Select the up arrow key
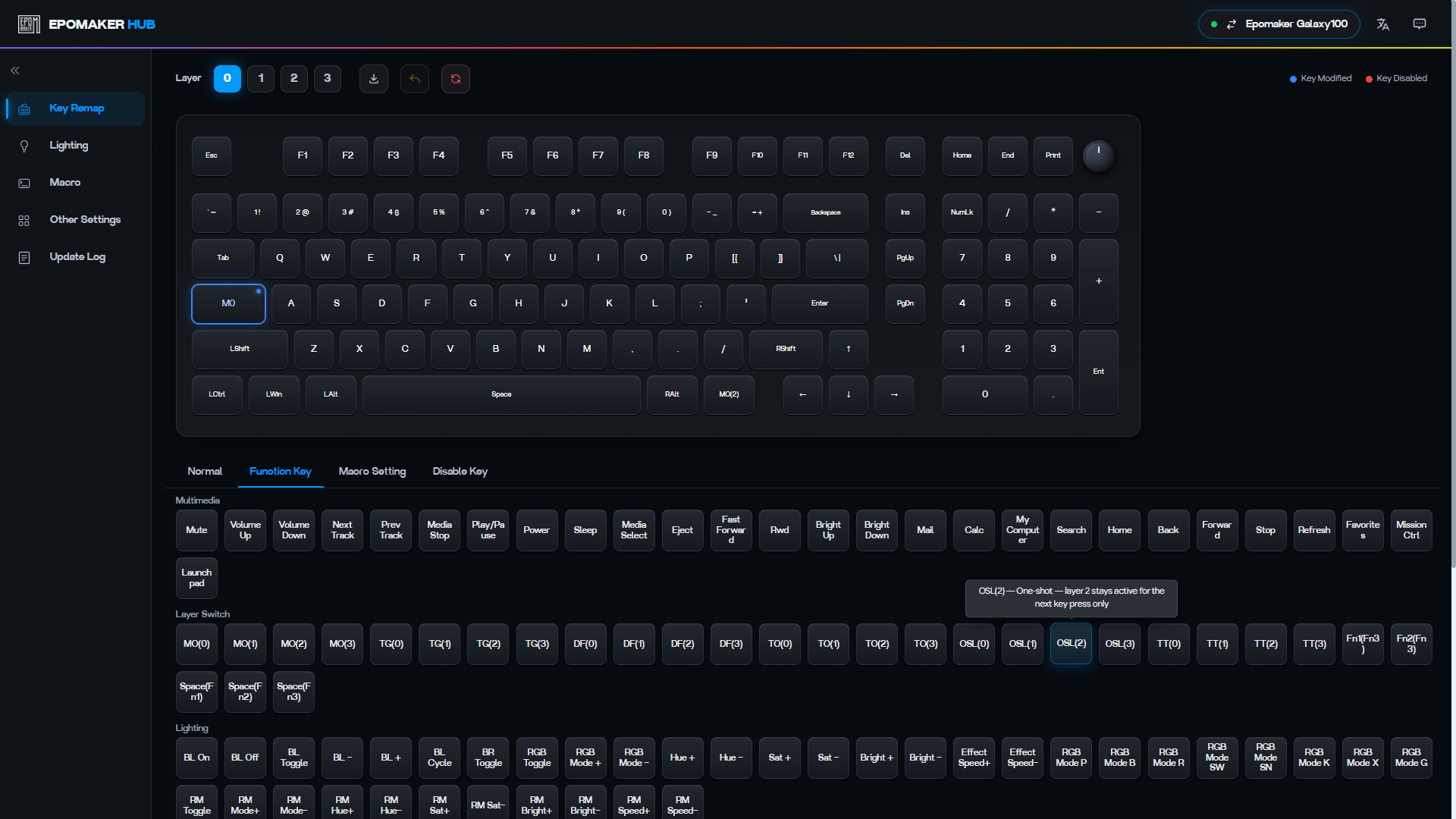The image size is (1456, 819). (x=849, y=350)
